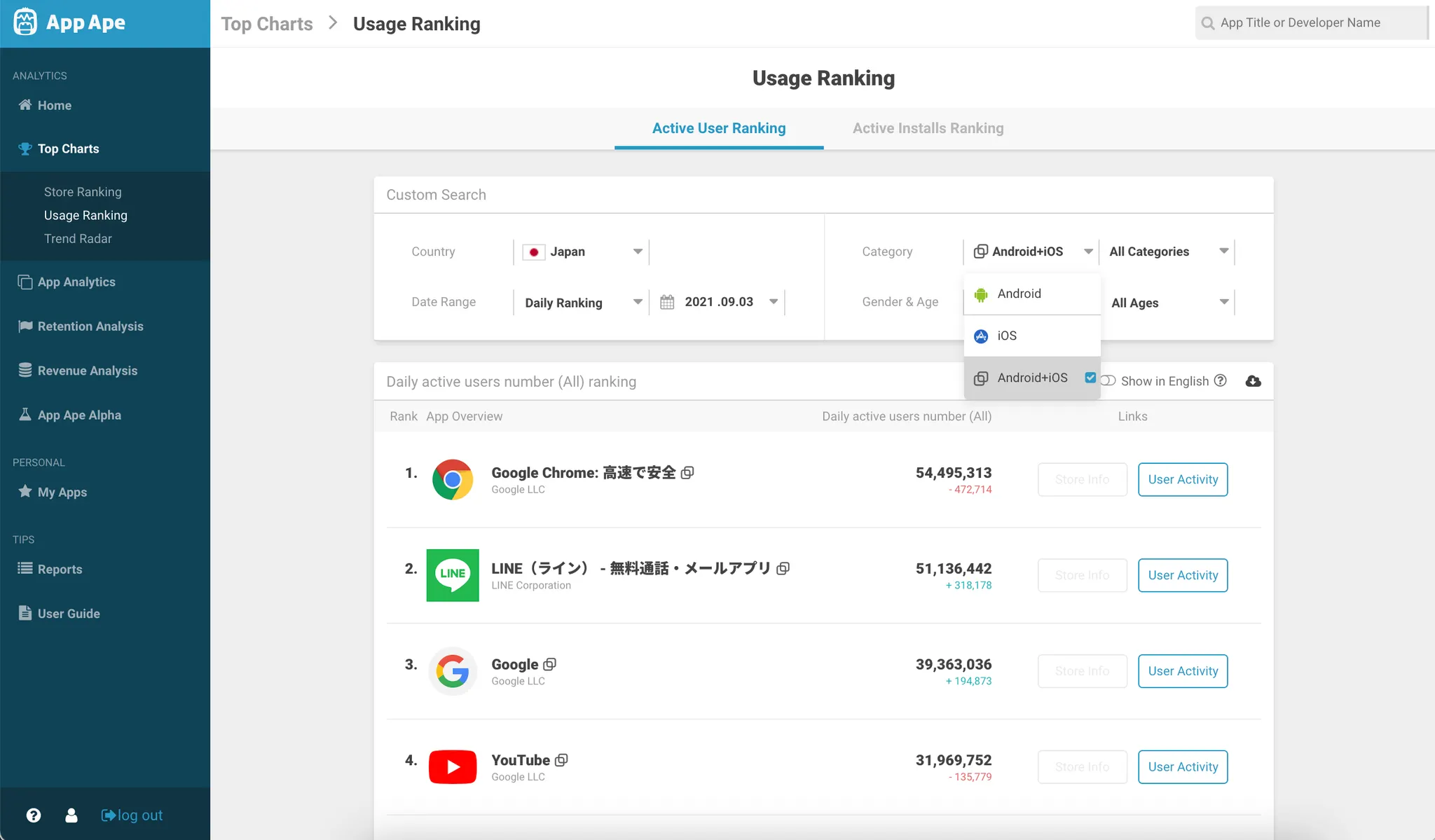The image size is (1435, 840).
Task: Focus the App Title search field
Action: 1310,22
